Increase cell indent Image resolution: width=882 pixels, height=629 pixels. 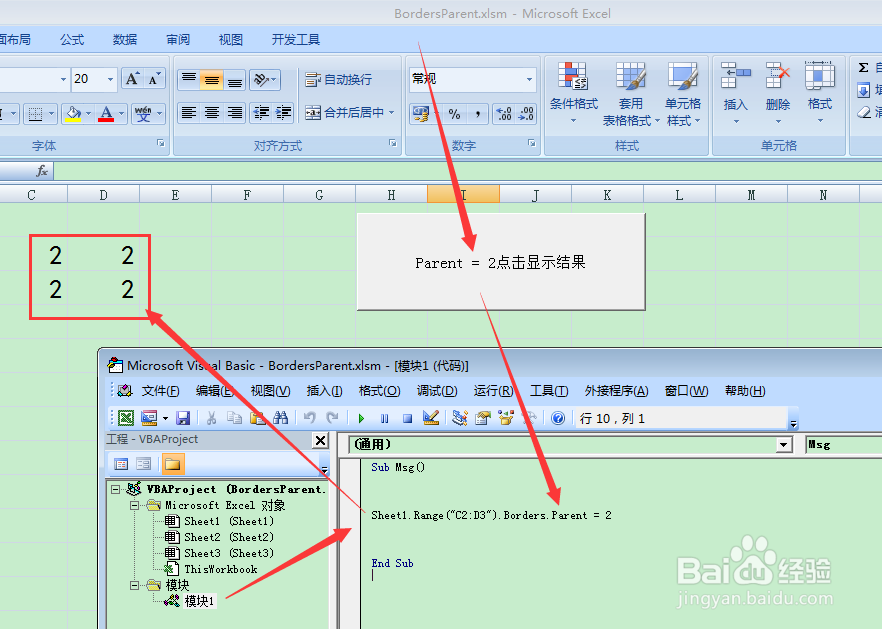coord(283,113)
